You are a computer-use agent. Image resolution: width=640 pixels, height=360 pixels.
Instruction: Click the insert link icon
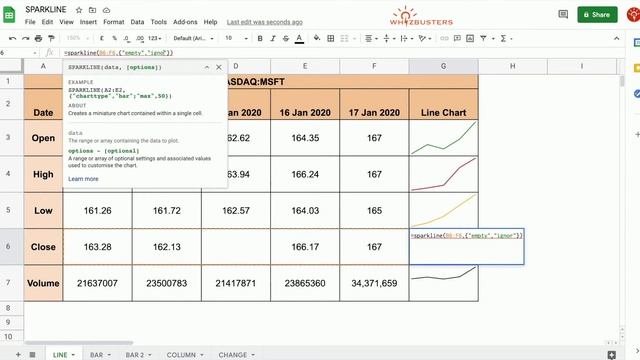[x=444, y=38]
